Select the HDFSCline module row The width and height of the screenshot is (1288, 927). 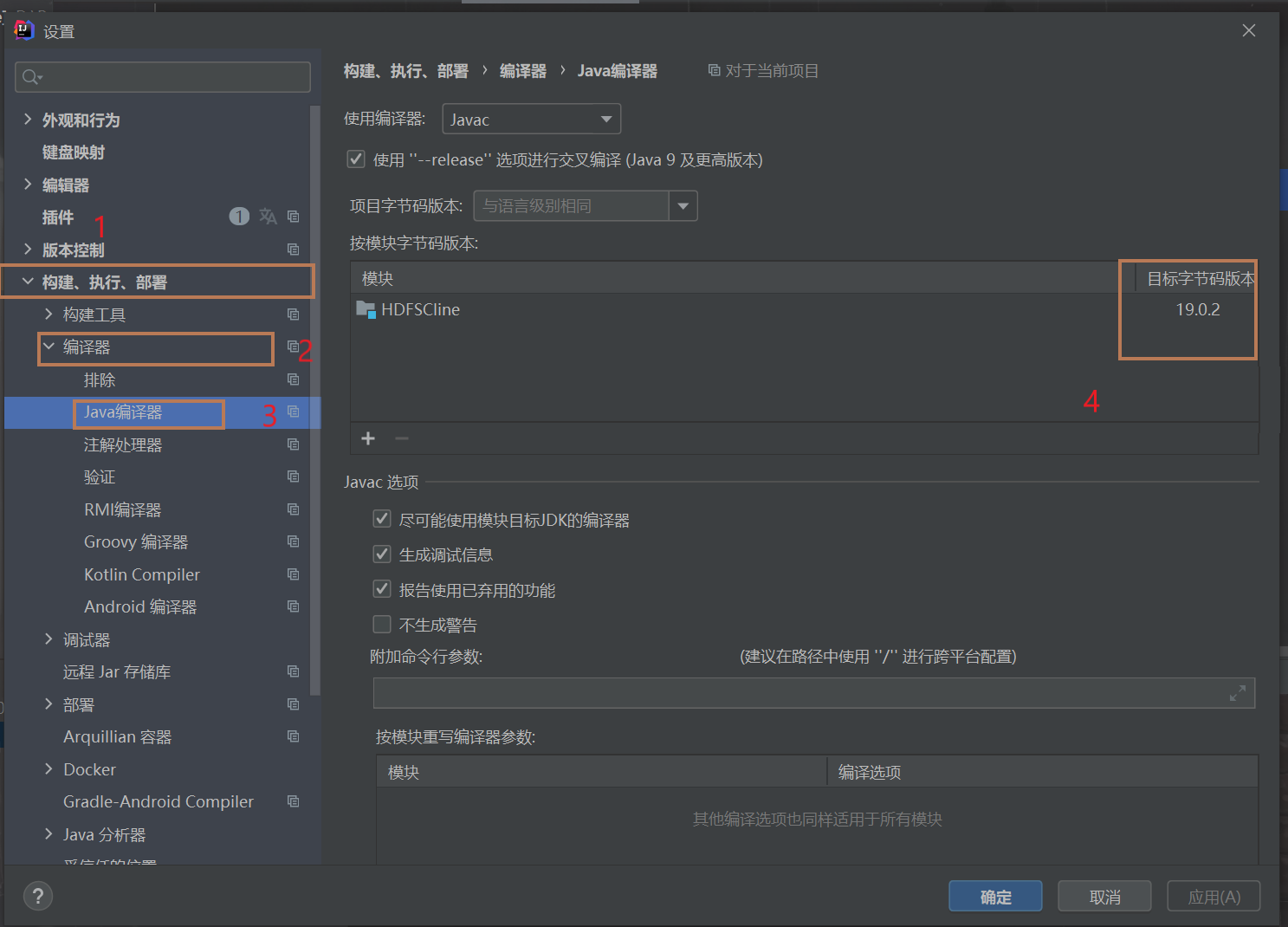click(x=804, y=309)
